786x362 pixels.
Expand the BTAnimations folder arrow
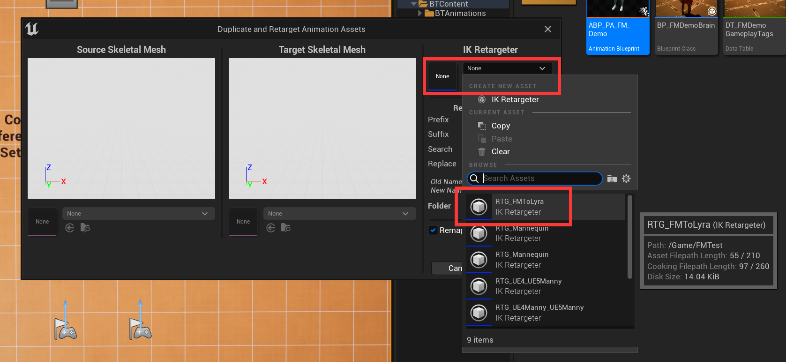420,14
